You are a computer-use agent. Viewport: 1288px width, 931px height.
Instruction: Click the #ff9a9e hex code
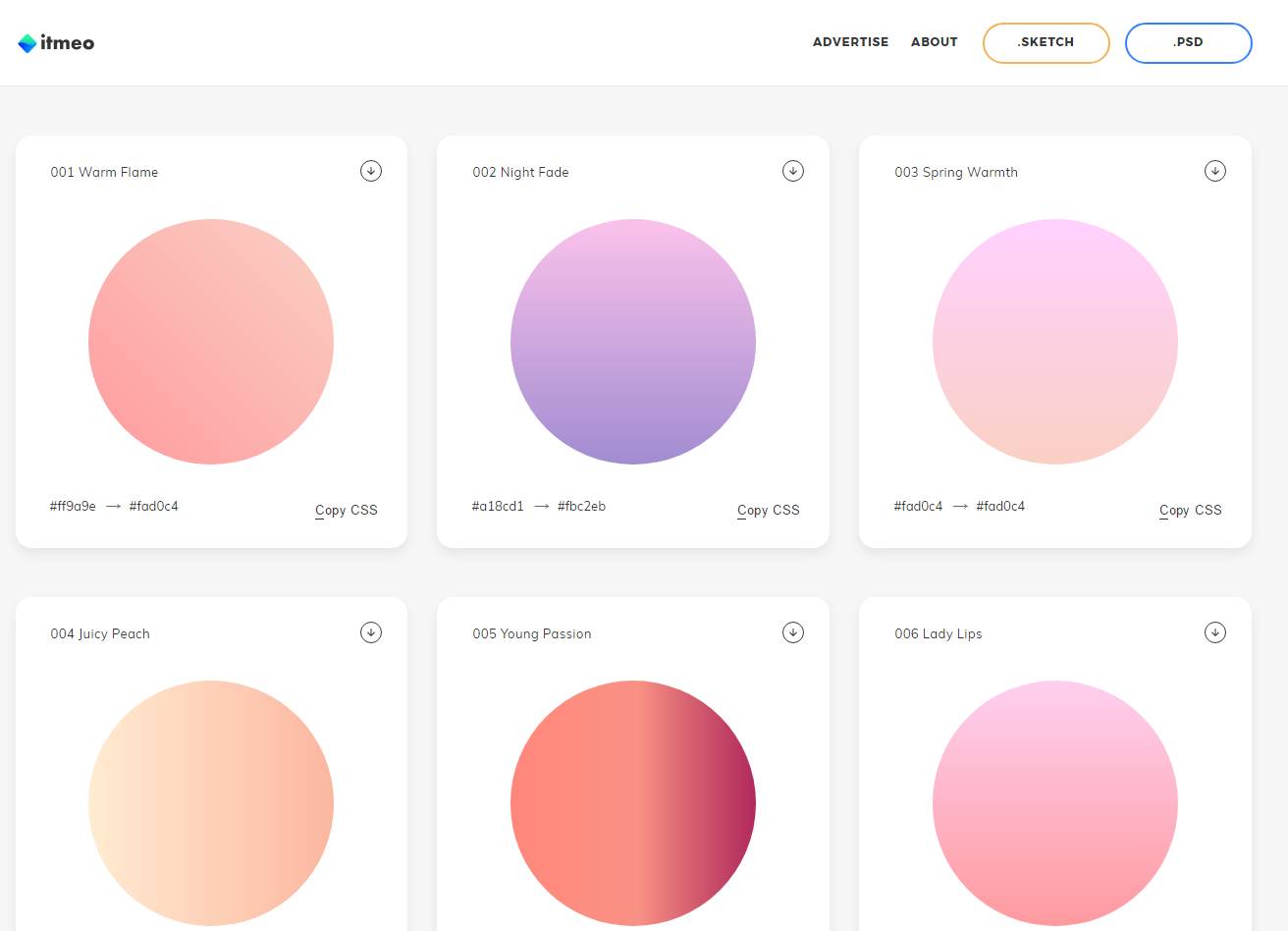73,507
